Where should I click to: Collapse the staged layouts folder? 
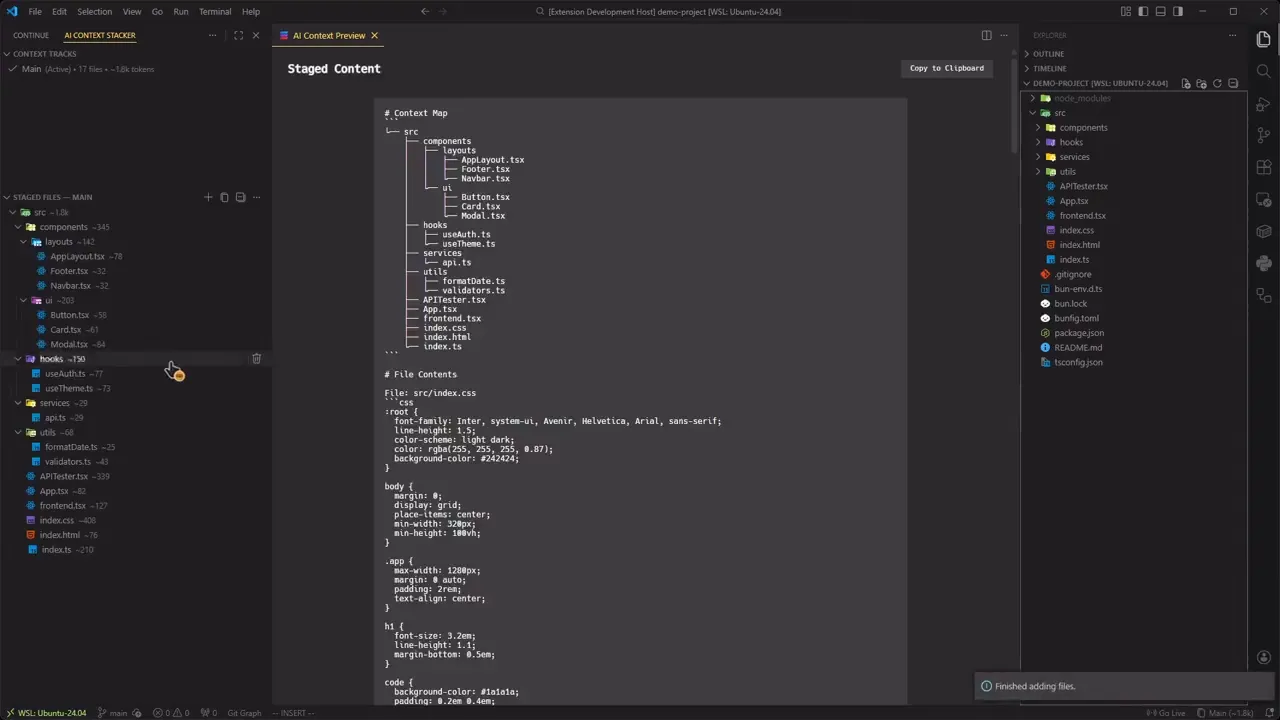(x=24, y=241)
